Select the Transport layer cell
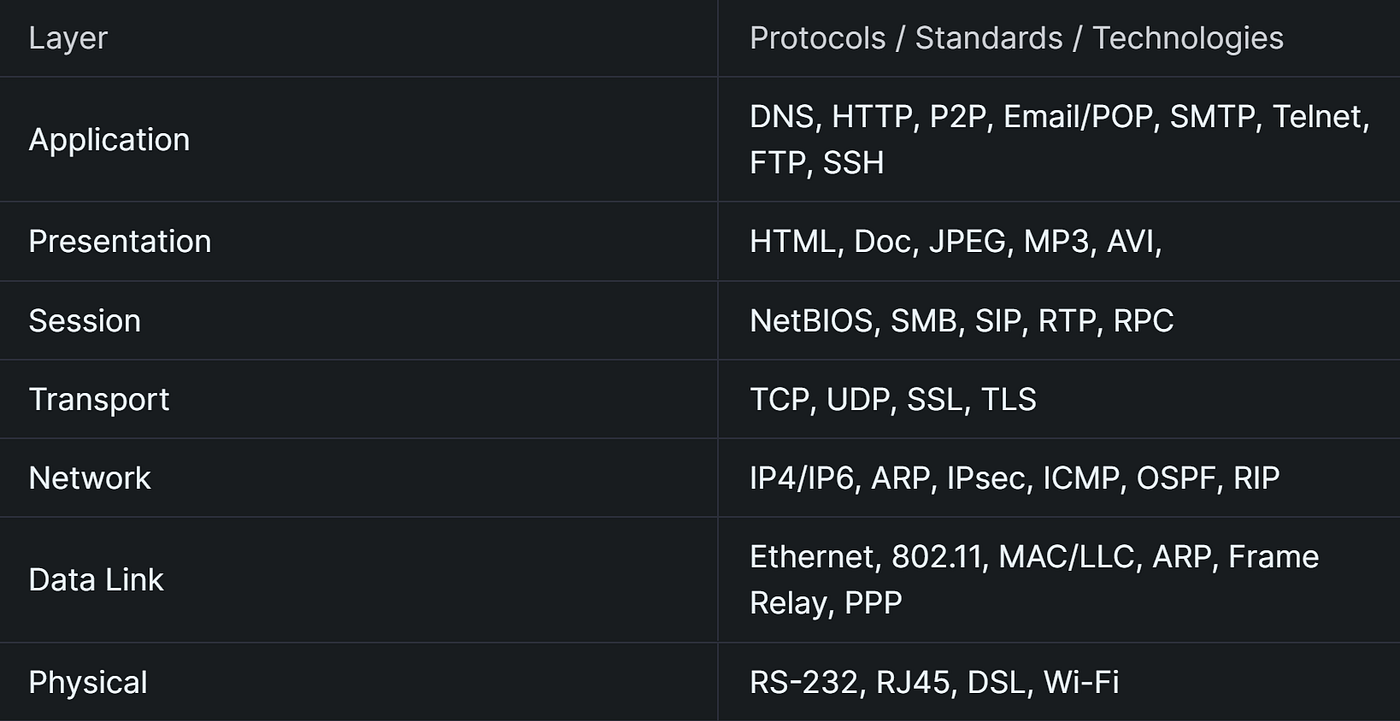1400x721 pixels. point(358,399)
